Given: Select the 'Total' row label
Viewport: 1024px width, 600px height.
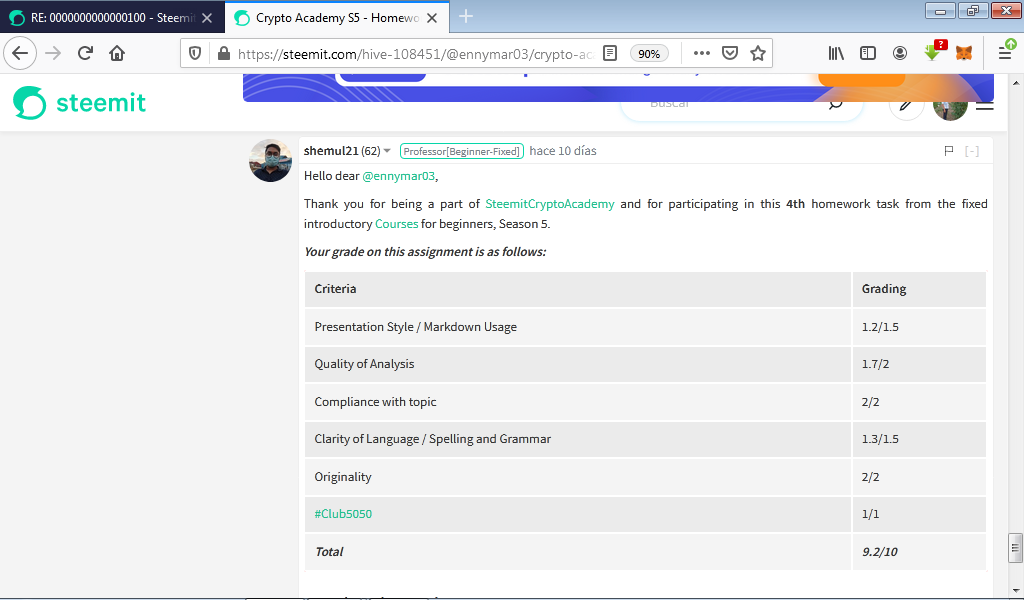Looking at the screenshot, I should pyautogui.click(x=329, y=552).
